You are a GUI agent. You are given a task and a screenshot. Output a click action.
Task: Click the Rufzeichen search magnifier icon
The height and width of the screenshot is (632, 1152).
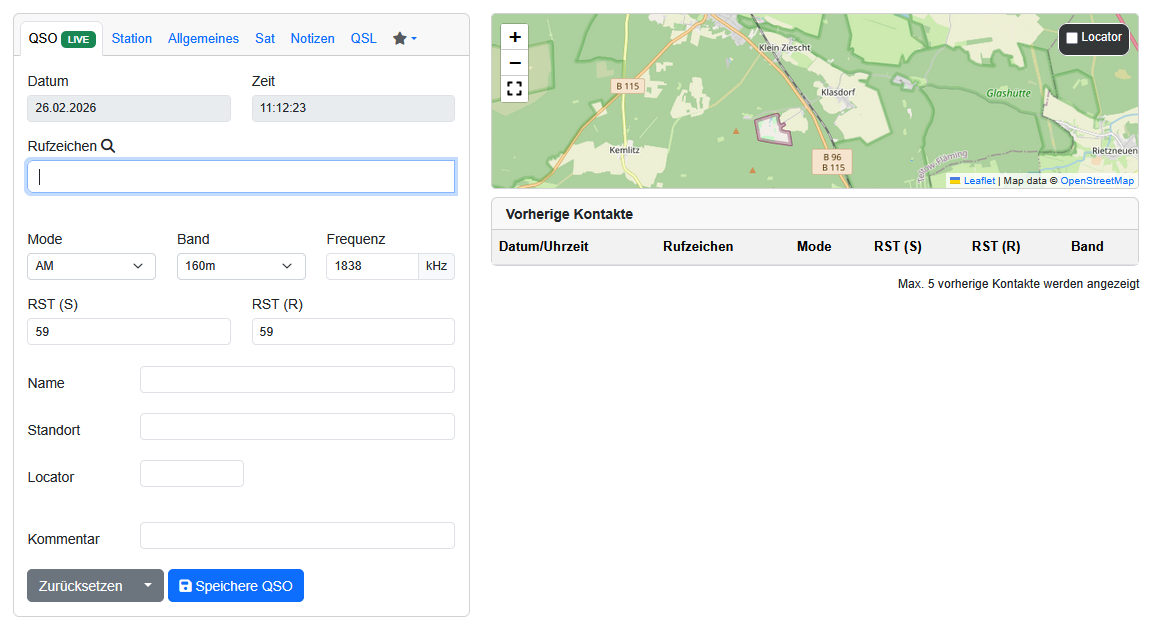pos(108,146)
